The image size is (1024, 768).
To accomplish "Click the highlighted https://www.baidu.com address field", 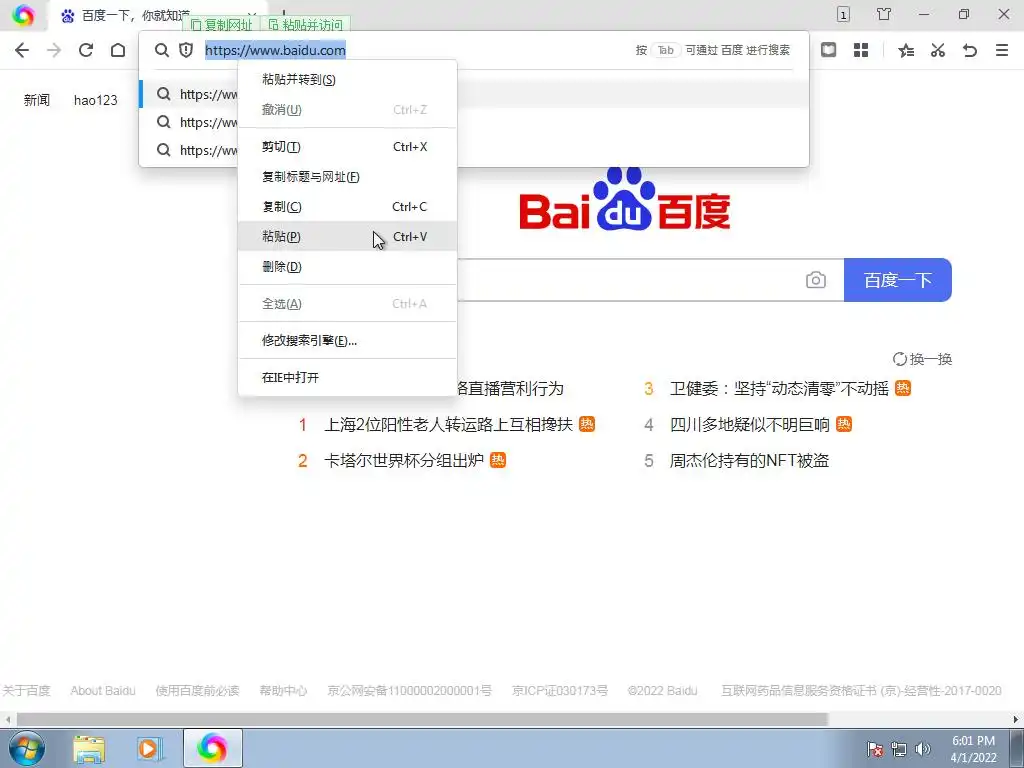I will click(x=275, y=50).
